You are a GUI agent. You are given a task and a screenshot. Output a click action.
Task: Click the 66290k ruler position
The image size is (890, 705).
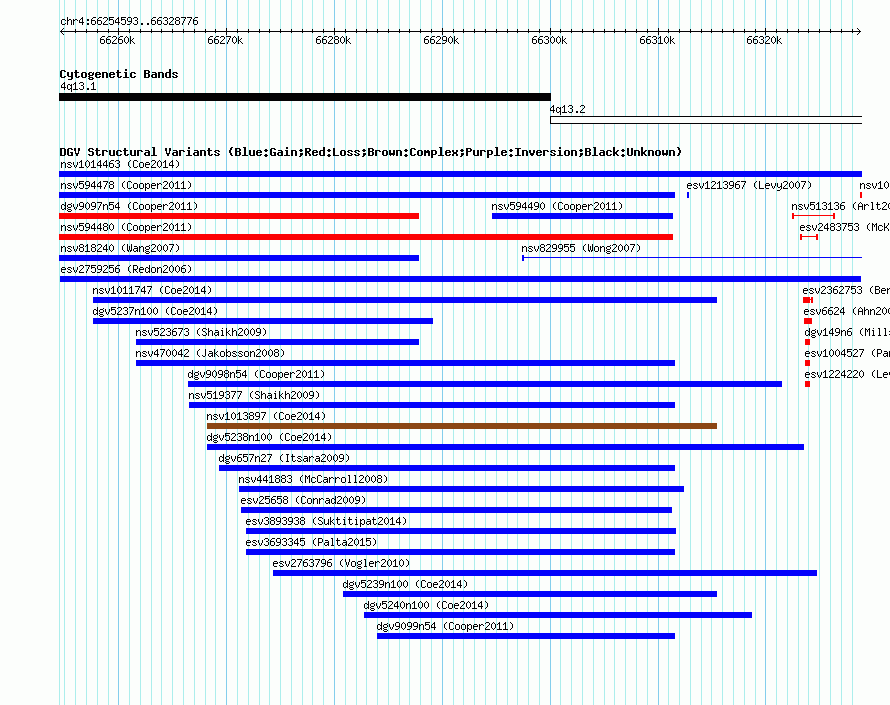[441, 40]
